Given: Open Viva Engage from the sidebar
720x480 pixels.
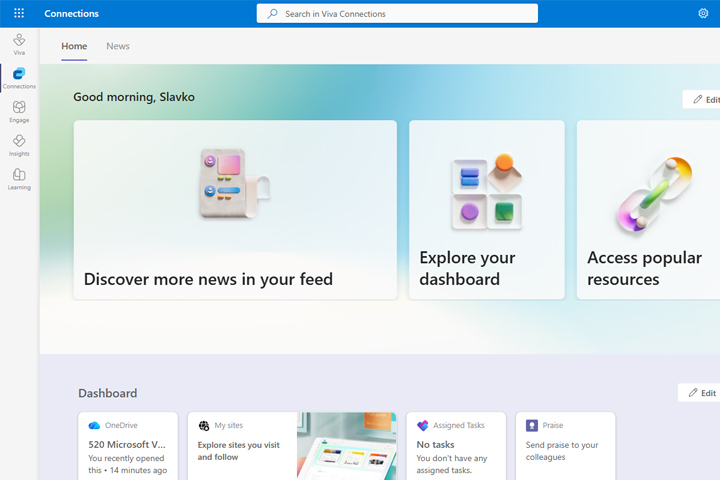Looking at the screenshot, I should 19,110.
